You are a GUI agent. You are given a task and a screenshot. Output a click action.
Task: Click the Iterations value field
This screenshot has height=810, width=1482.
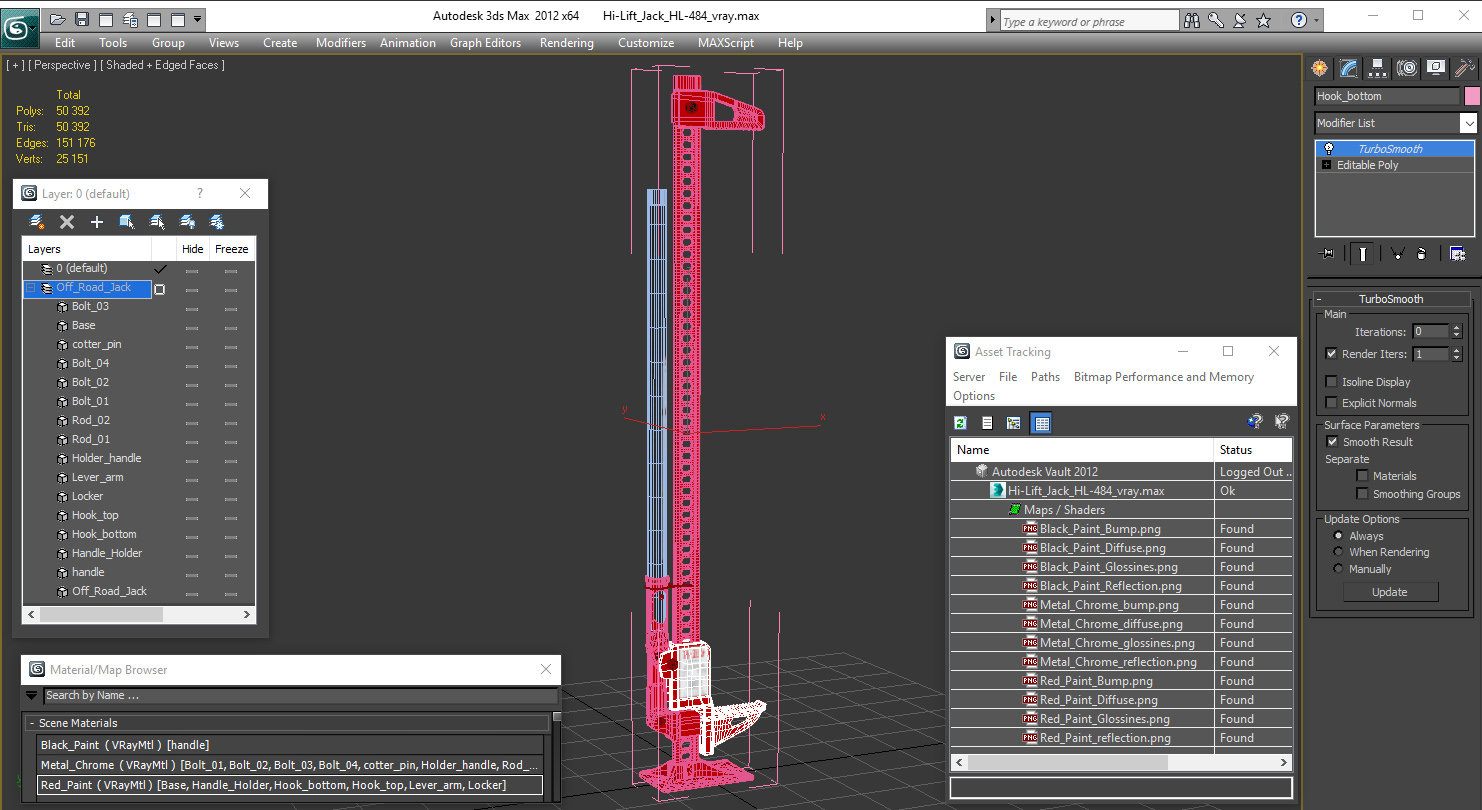[x=1430, y=332]
